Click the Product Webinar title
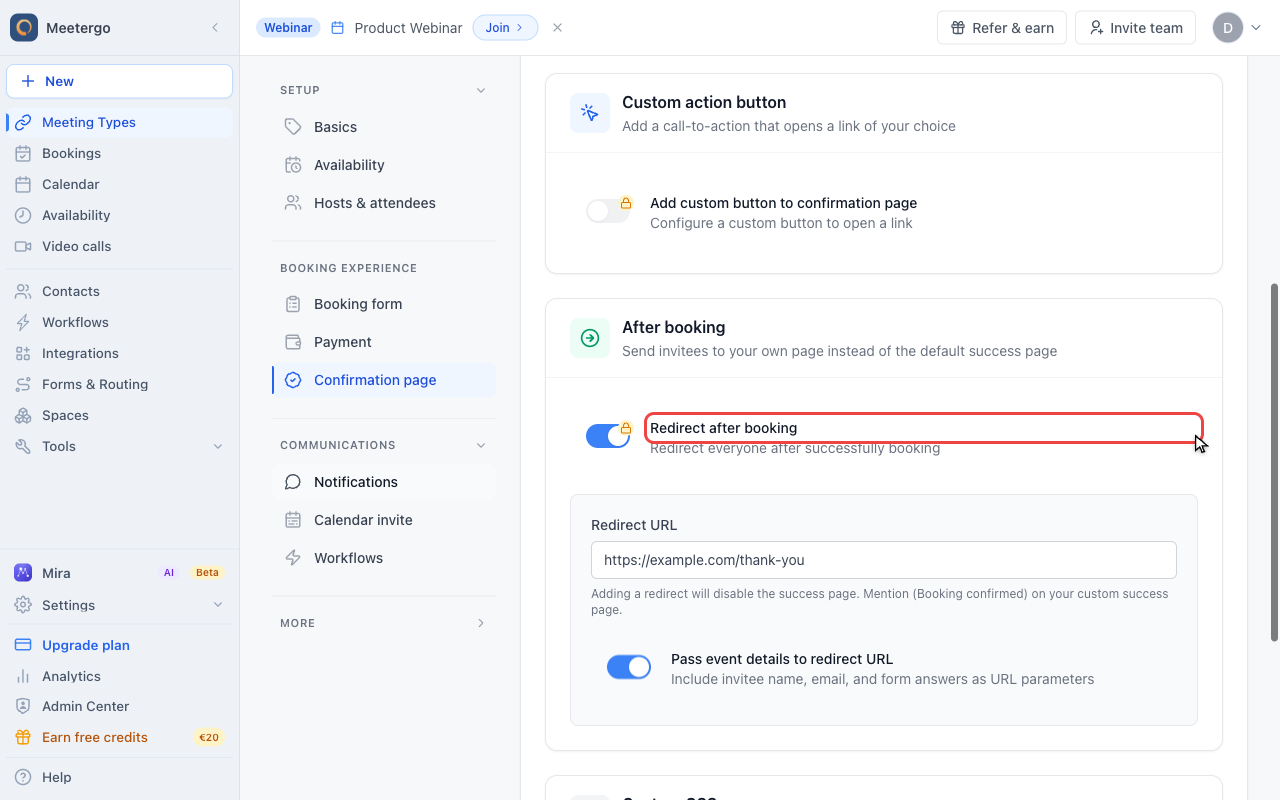Viewport: 1280px width, 800px height. point(408,28)
